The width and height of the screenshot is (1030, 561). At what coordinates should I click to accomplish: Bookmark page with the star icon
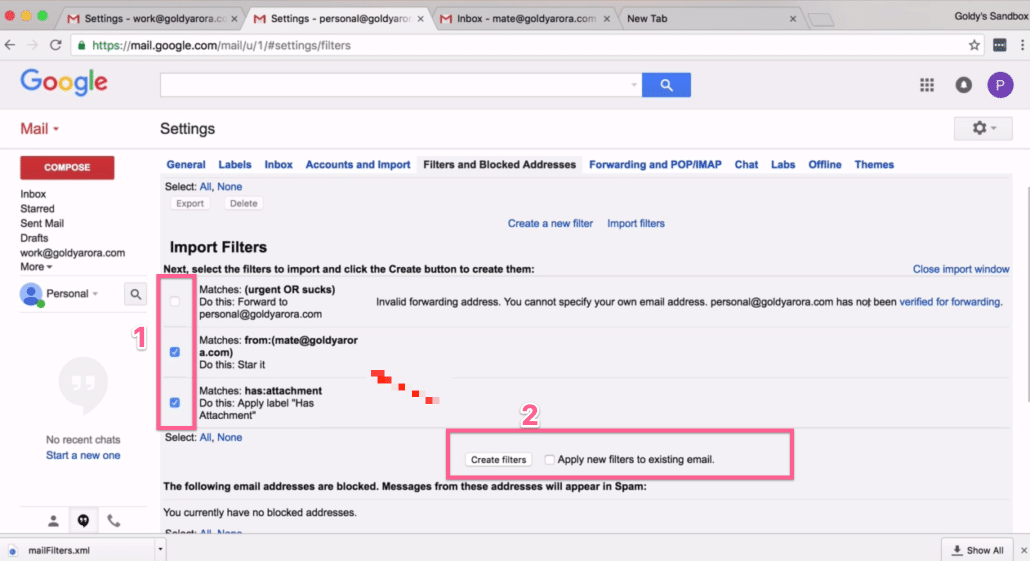pos(974,45)
